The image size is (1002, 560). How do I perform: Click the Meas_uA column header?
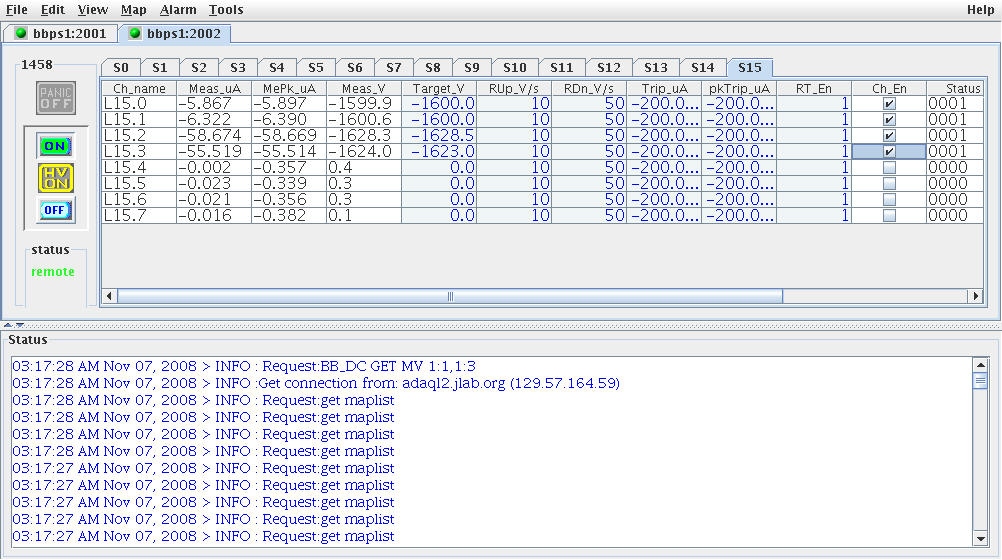pyautogui.click(x=214, y=88)
